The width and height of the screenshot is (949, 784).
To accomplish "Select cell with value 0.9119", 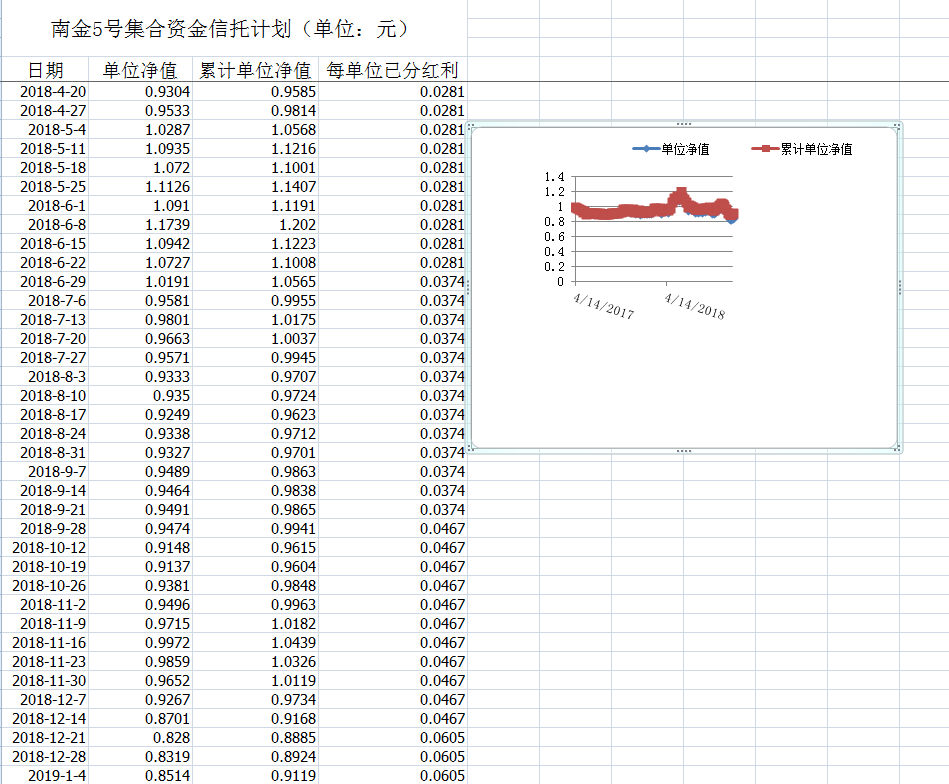I will [x=255, y=776].
